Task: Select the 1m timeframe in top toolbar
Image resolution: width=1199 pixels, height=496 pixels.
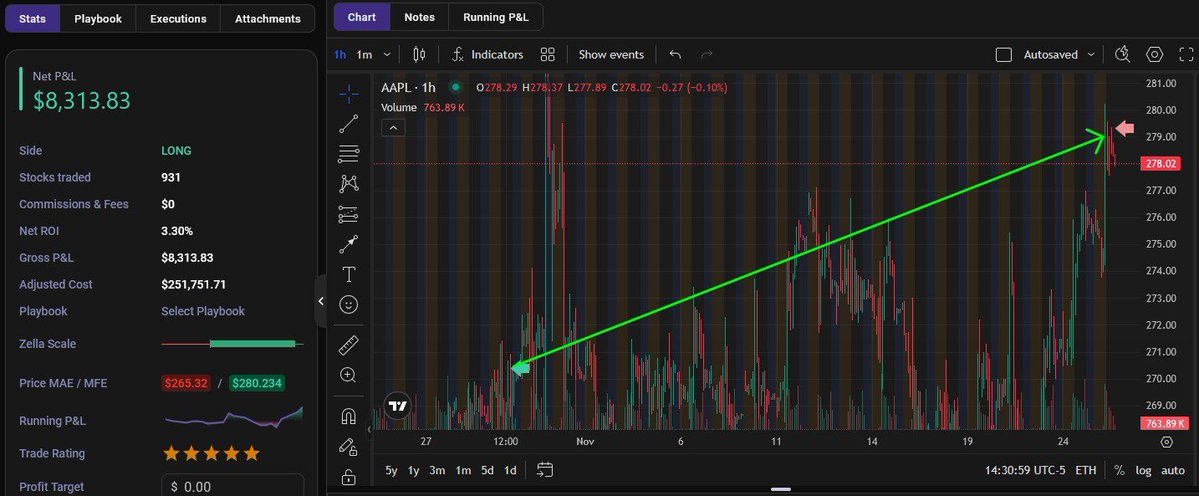Action: tap(365, 55)
